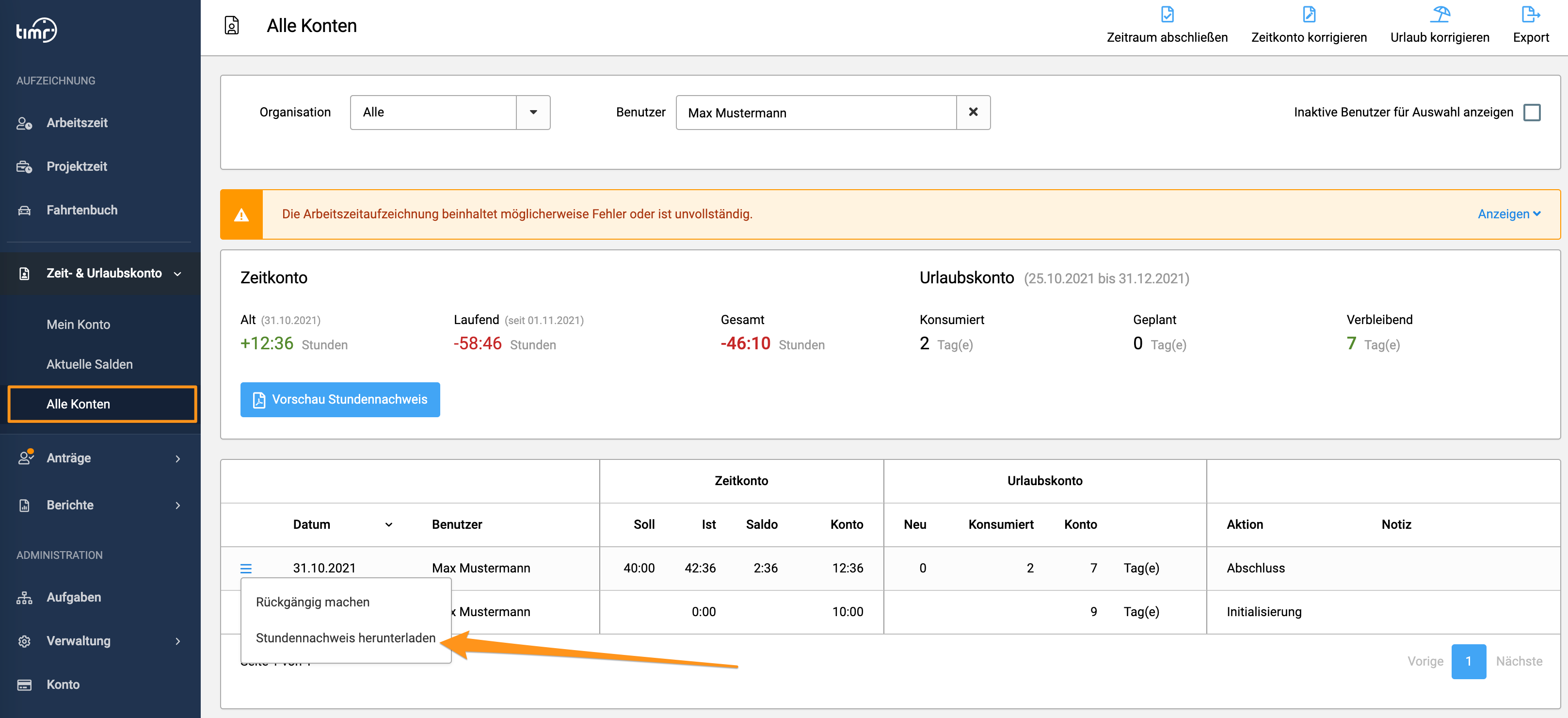The width and height of the screenshot is (1568, 718).
Task: Click Vorschau Stundennachweis button
Action: (340, 399)
